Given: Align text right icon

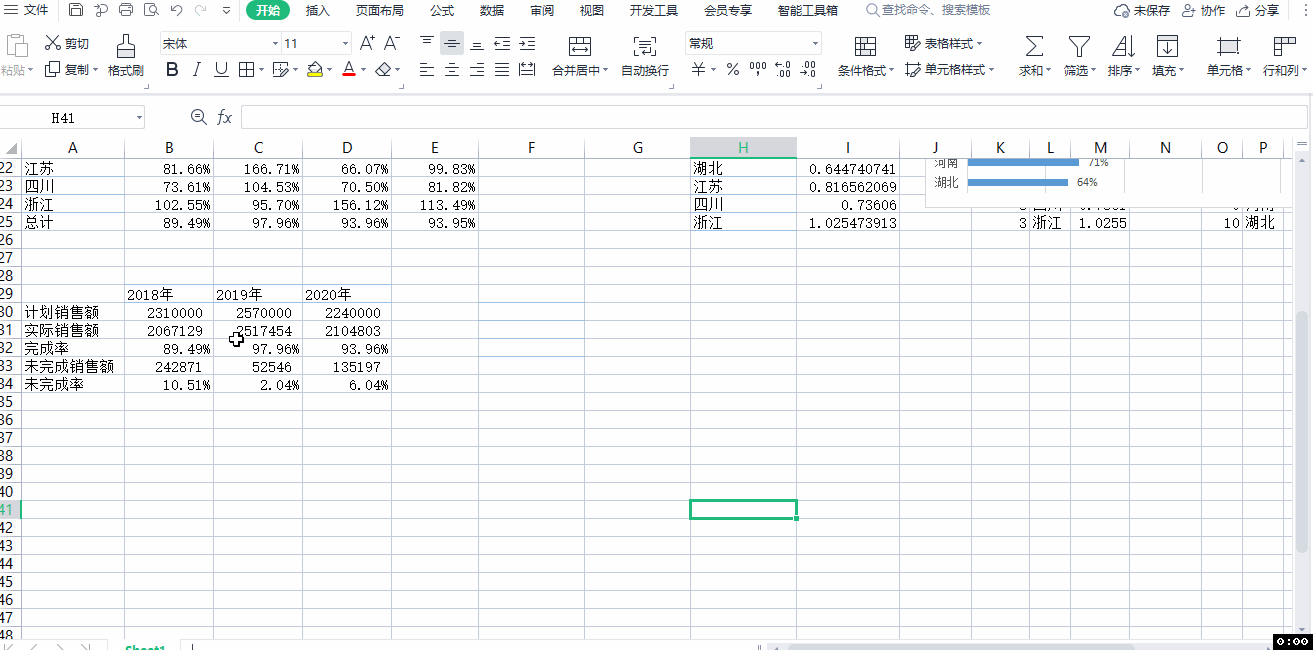Looking at the screenshot, I should tap(477, 69).
